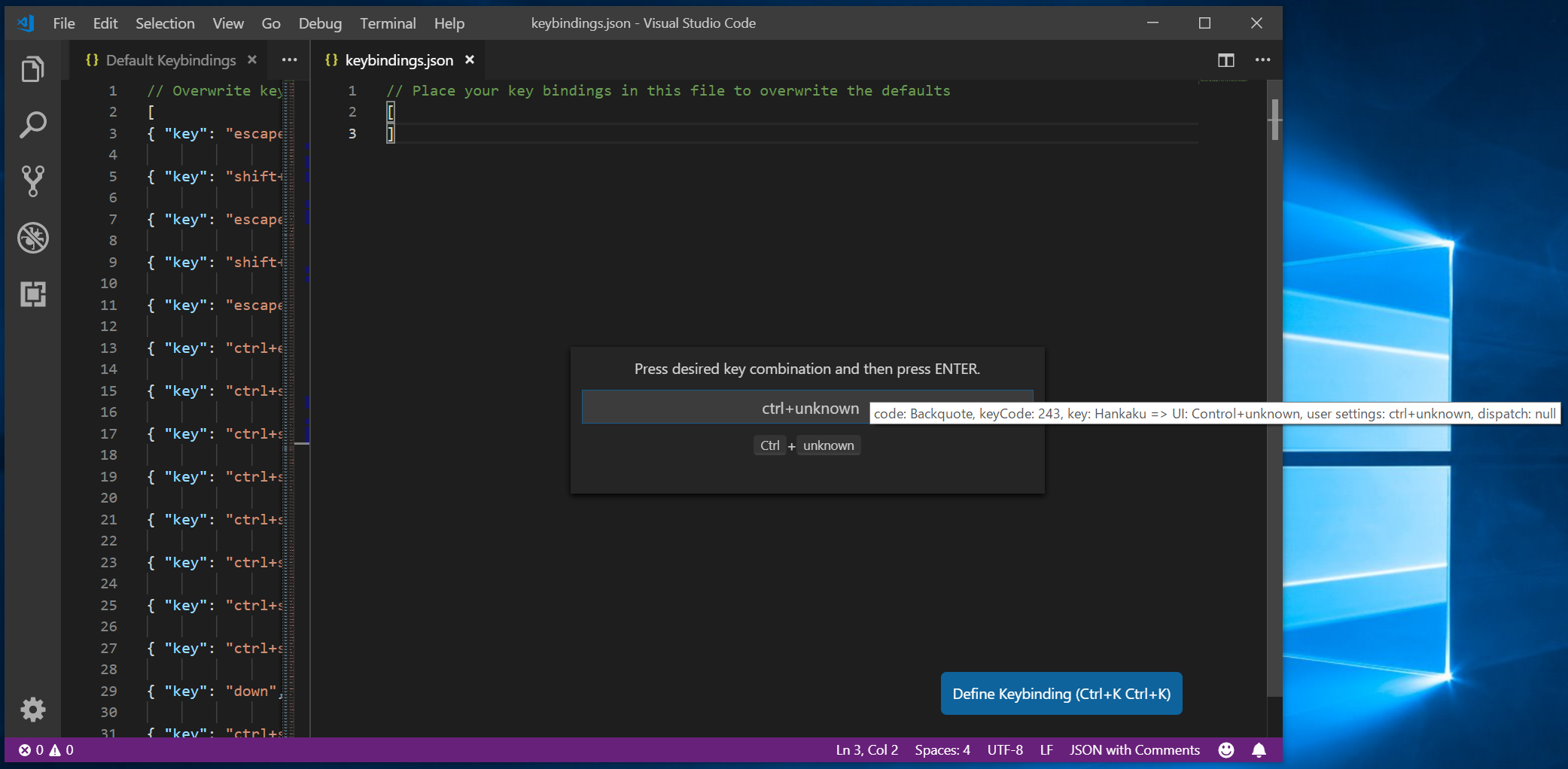Open the Extensions view
The width and height of the screenshot is (1568, 769).
coord(33,294)
